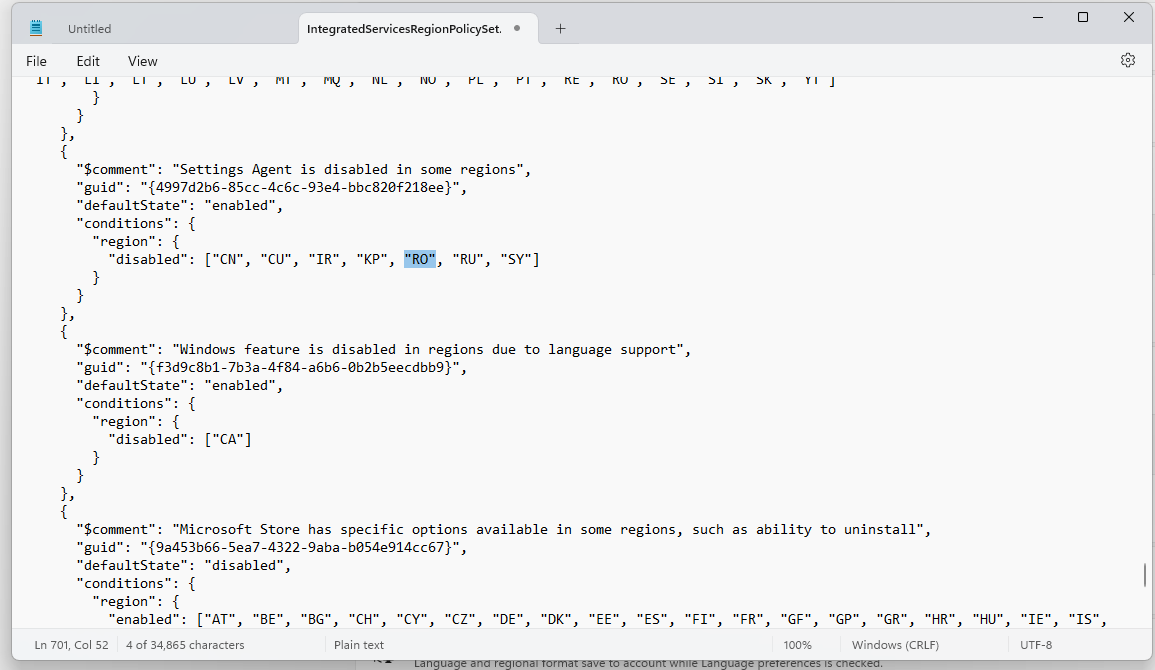Open the File menu
Image resolution: width=1155 pixels, height=670 pixels.
coord(36,61)
